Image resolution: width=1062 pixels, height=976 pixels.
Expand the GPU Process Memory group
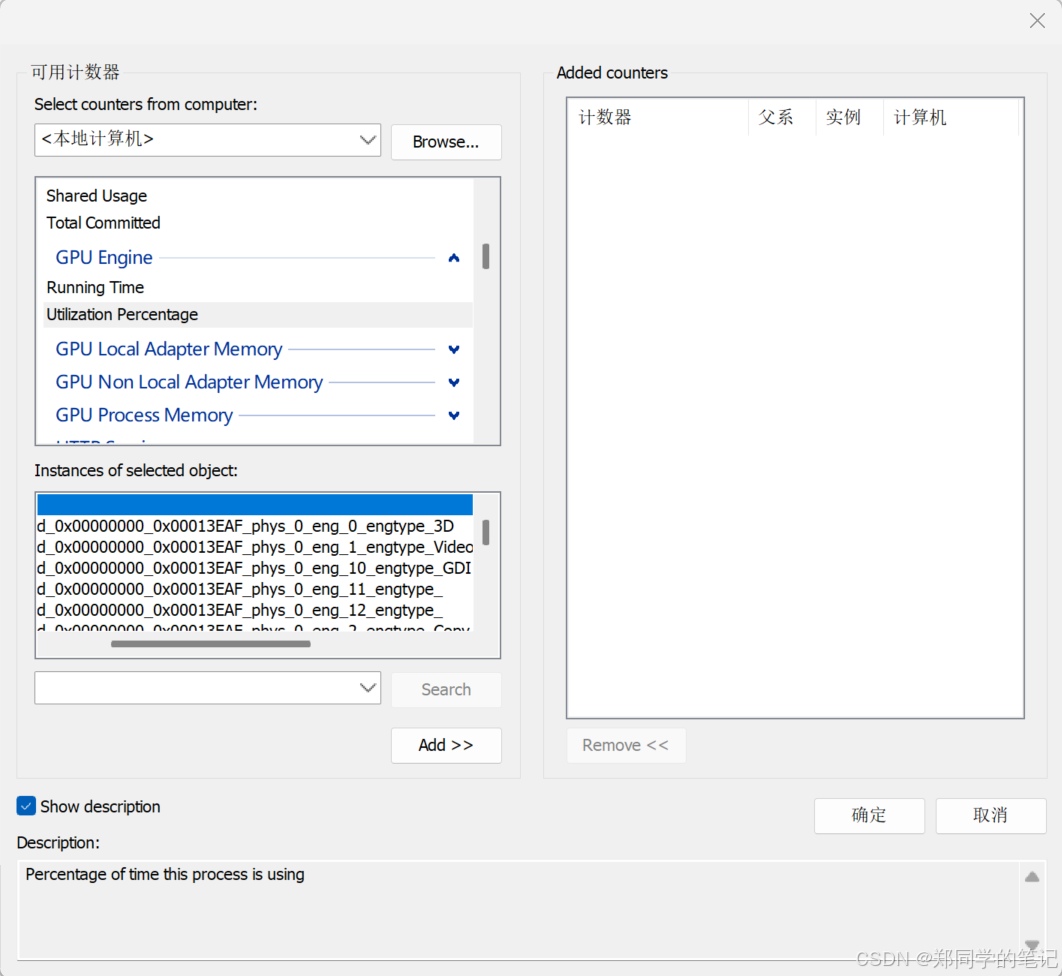(x=454, y=415)
